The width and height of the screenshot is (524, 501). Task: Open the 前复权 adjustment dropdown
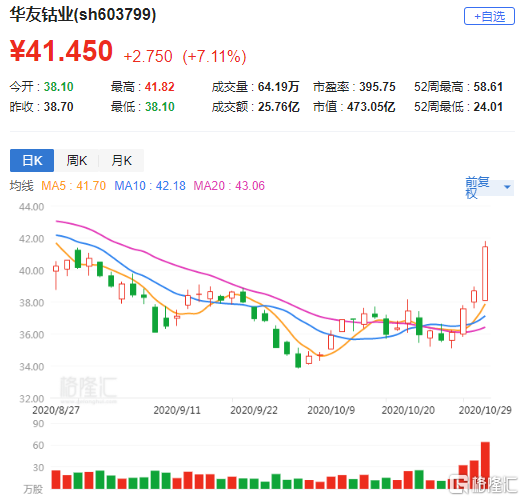pos(489,187)
